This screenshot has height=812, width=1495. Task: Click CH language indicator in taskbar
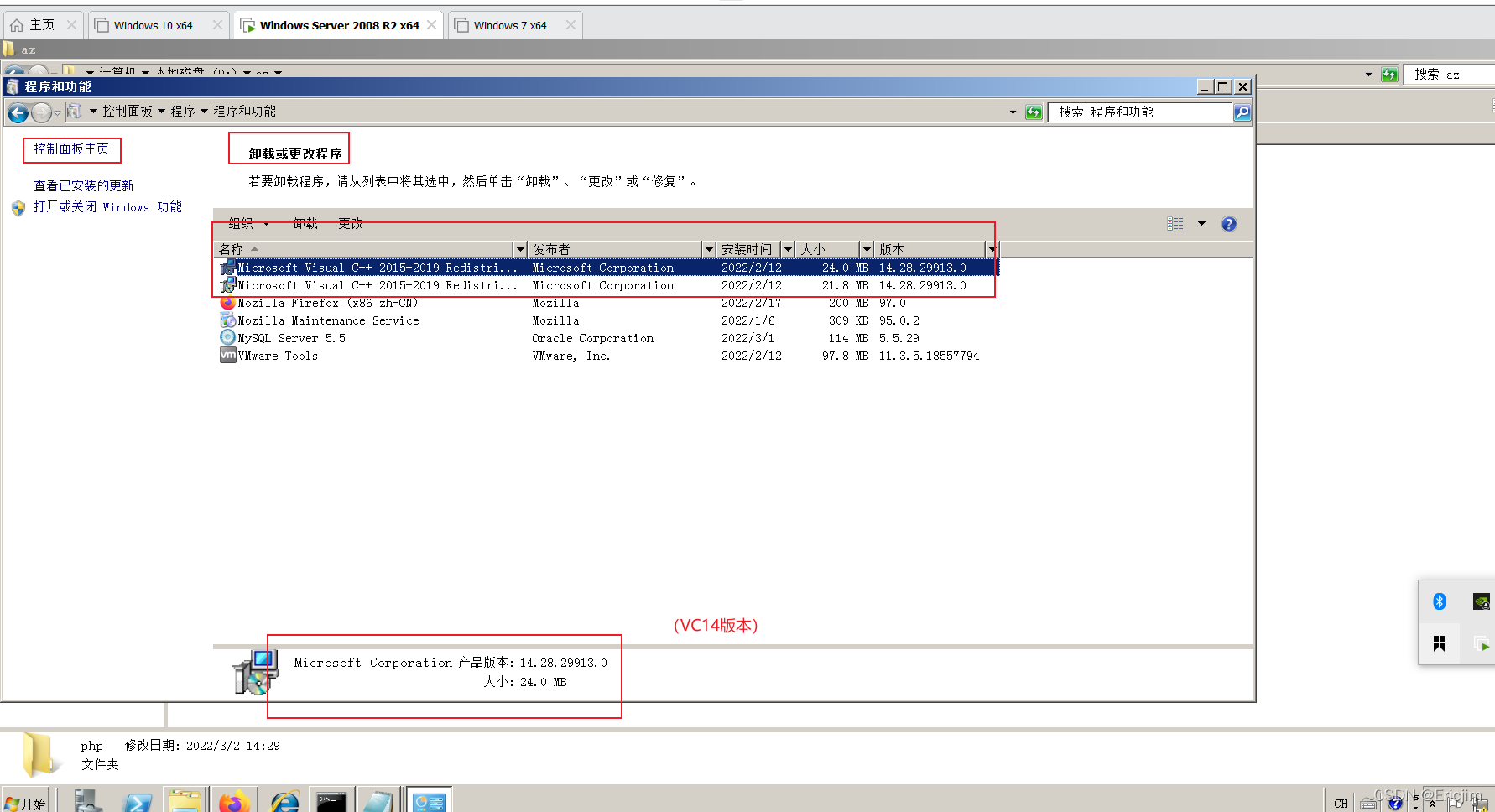1341,803
